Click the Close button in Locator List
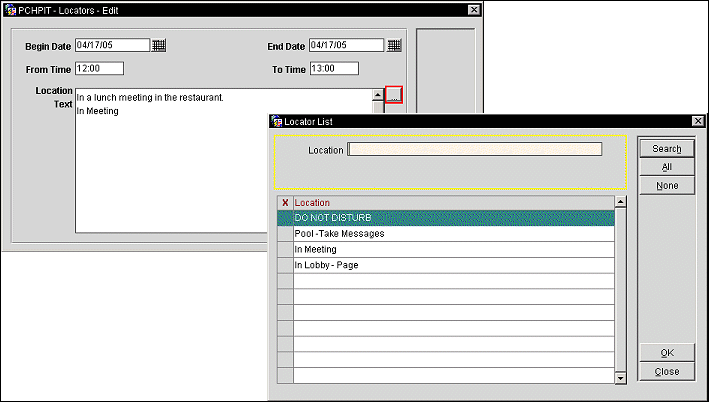 (x=666, y=371)
